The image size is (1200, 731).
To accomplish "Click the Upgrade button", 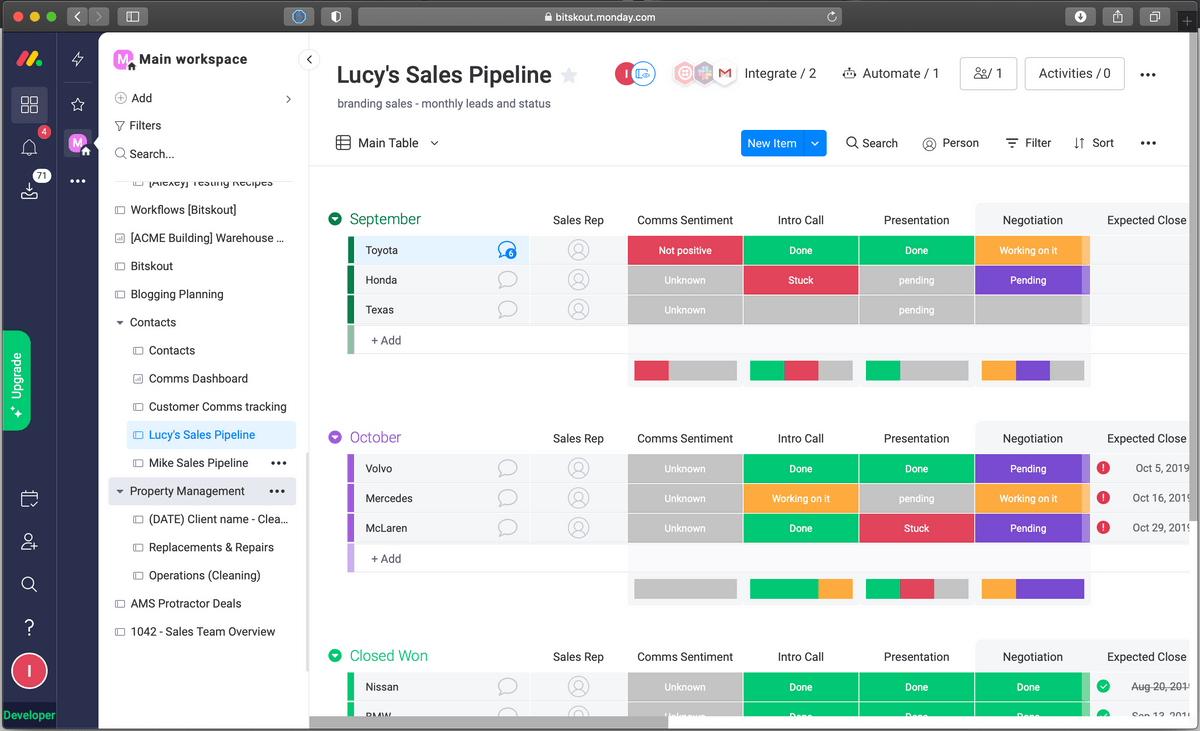I will 17,380.
